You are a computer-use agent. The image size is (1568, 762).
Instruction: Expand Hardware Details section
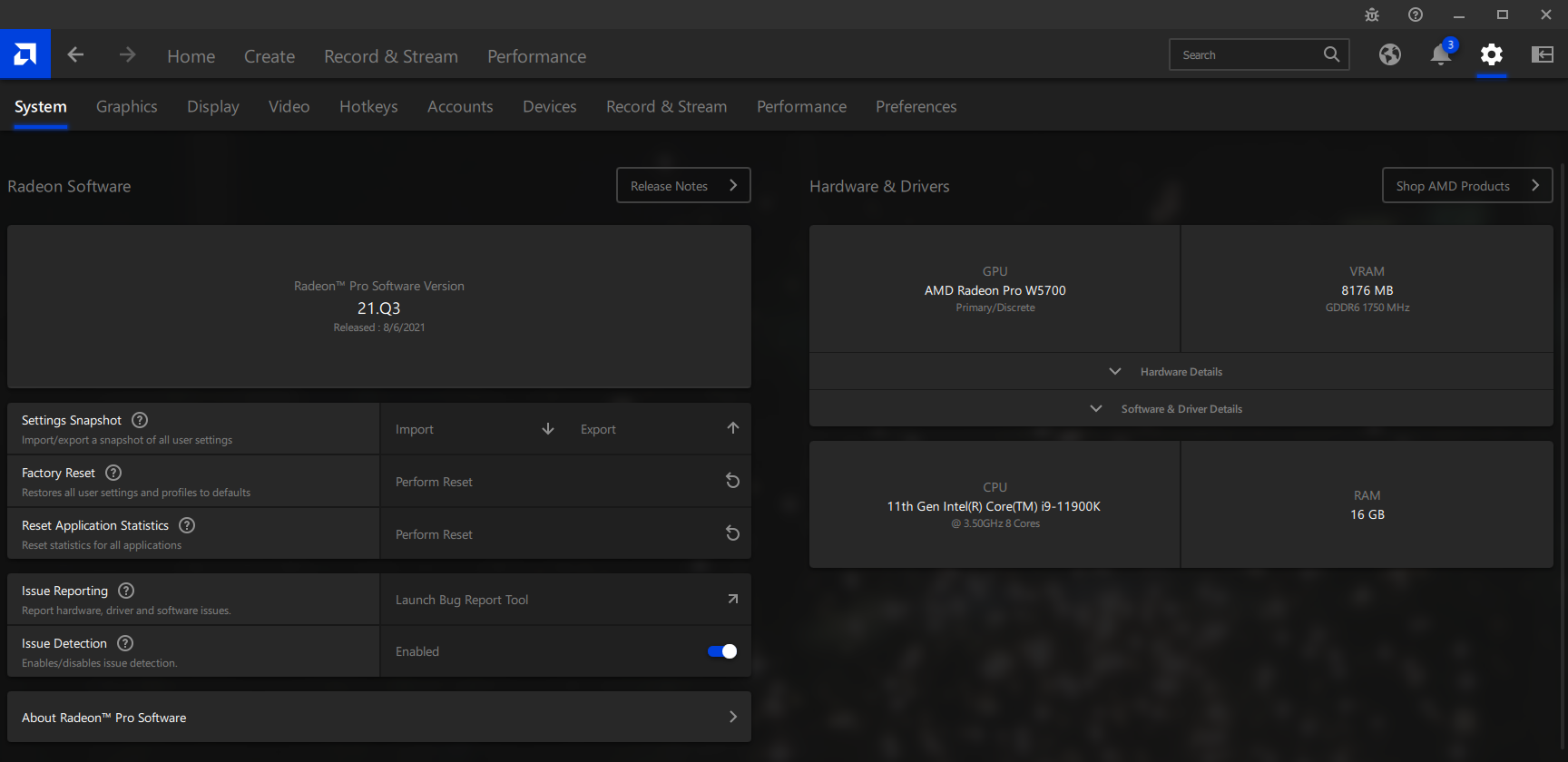coord(1181,371)
